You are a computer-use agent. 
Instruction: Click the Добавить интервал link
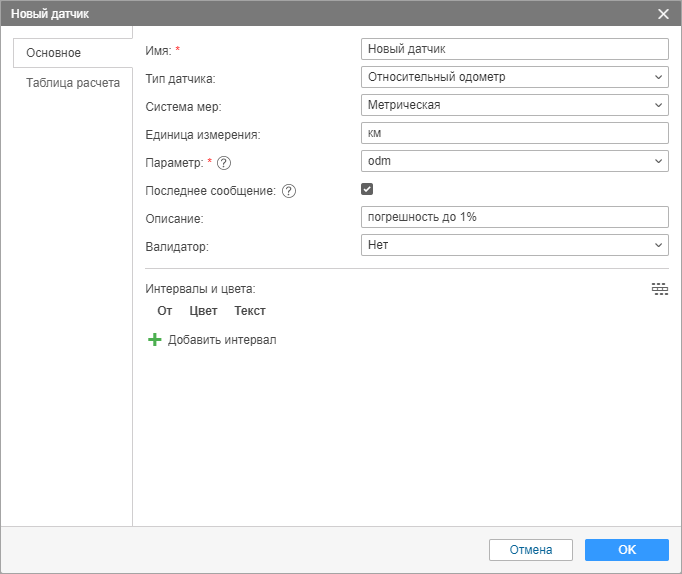(x=222, y=340)
